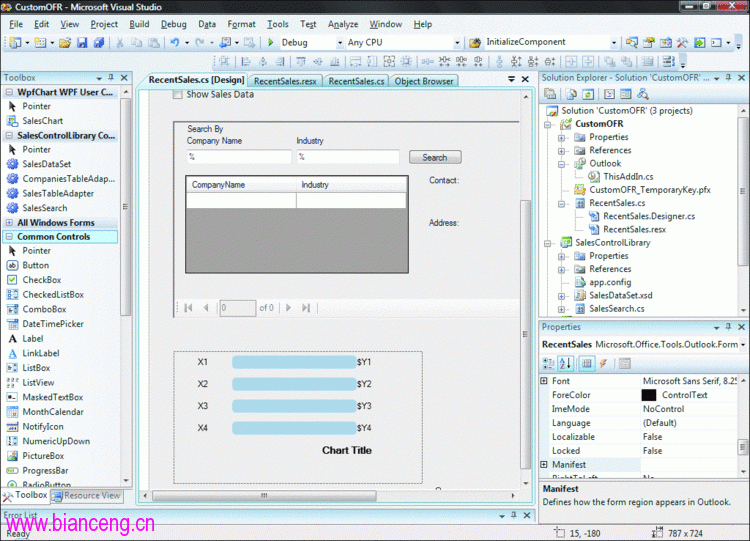Open the Analyze menu

(x=343, y=24)
